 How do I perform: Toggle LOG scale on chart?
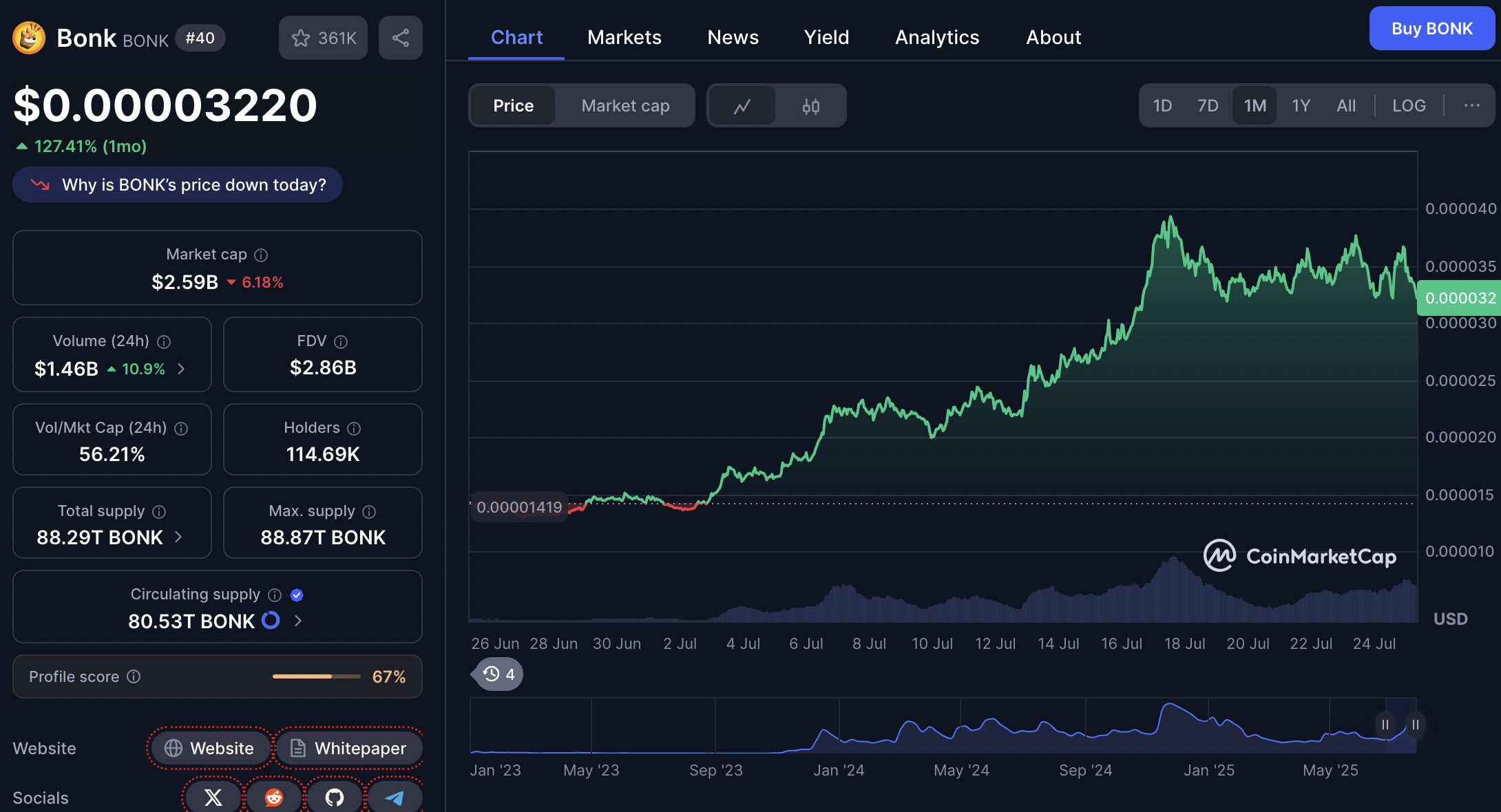point(1409,106)
